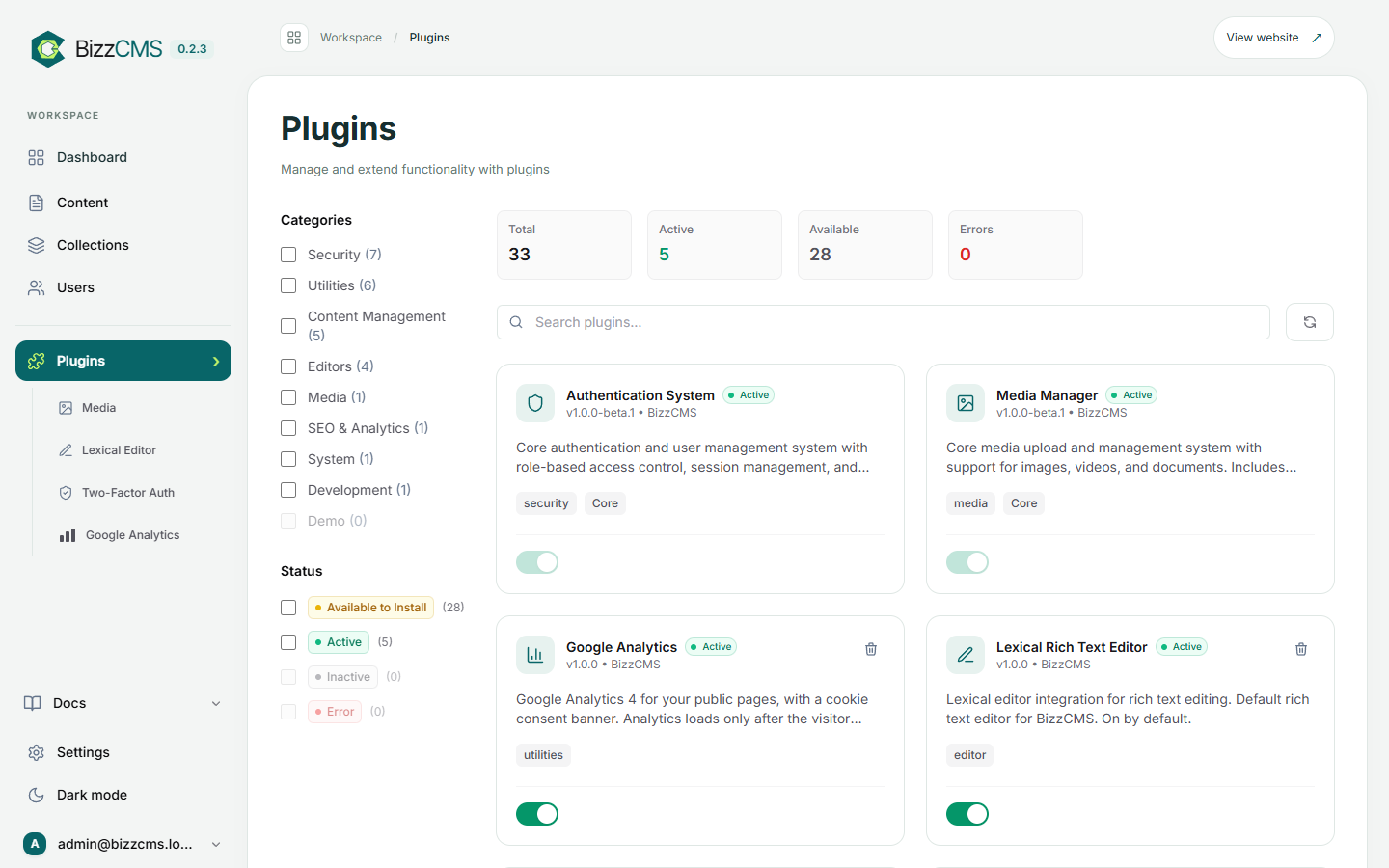This screenshot has width=1389, height=868.
Task: Toggle off the Google Analytics plugin switch
Action: (537, 814)
